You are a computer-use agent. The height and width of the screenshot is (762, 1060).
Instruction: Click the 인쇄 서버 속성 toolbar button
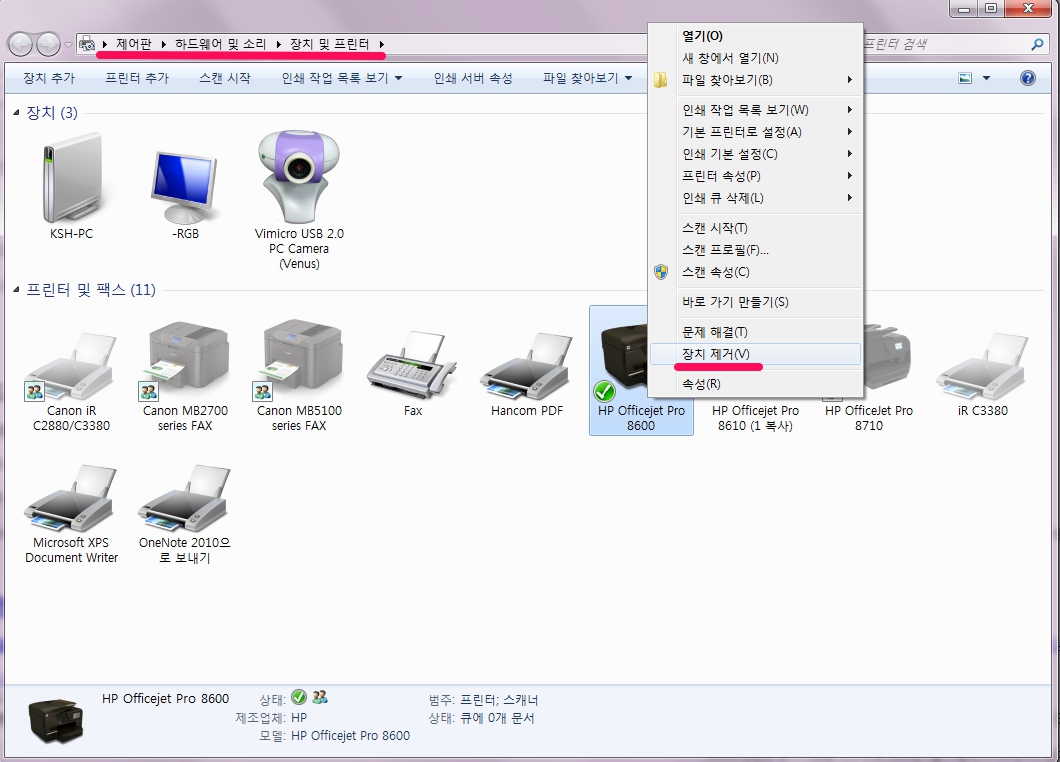click(x=473, y=78)
